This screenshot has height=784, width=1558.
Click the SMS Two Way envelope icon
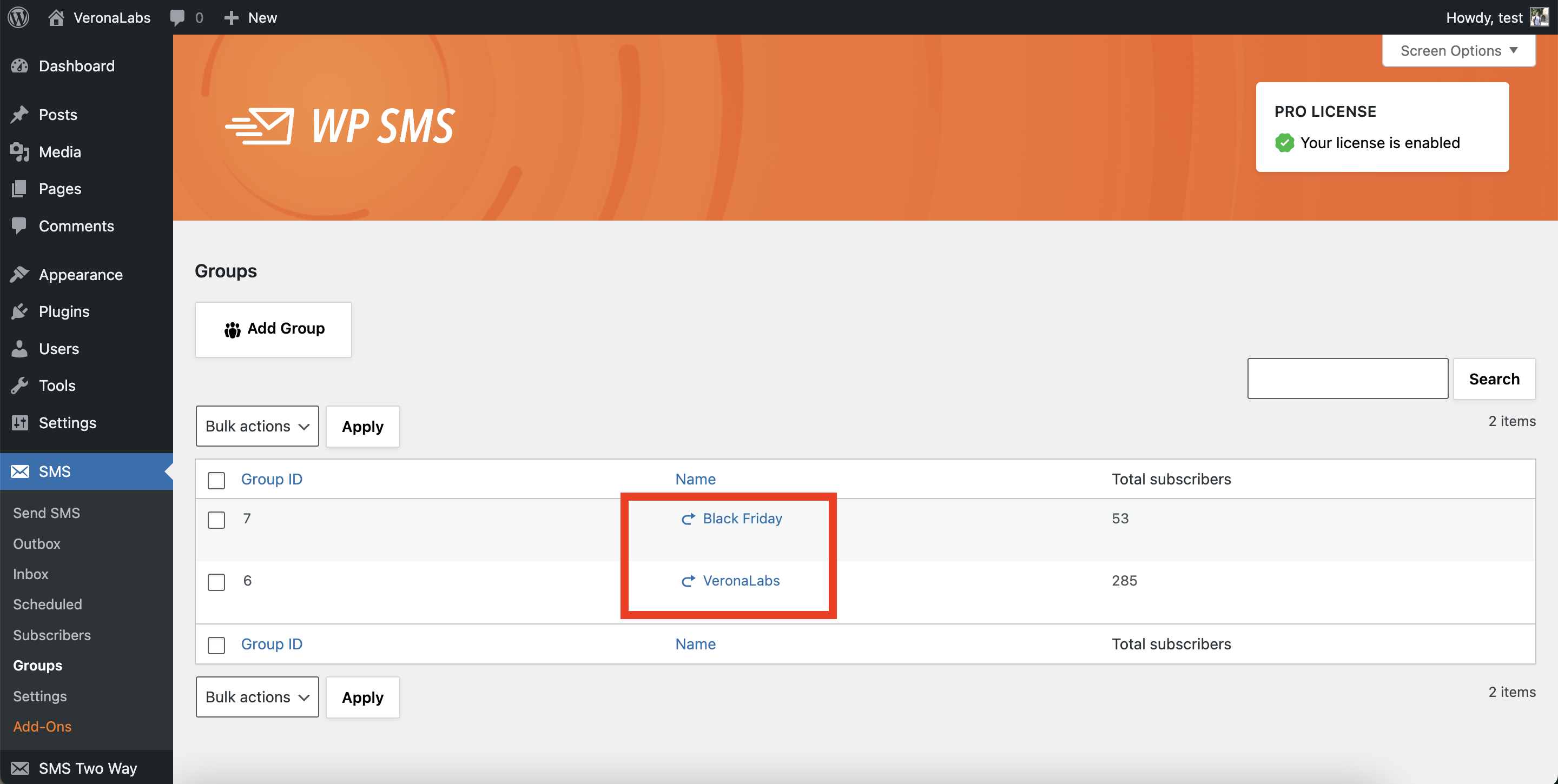tap(19, 768)
